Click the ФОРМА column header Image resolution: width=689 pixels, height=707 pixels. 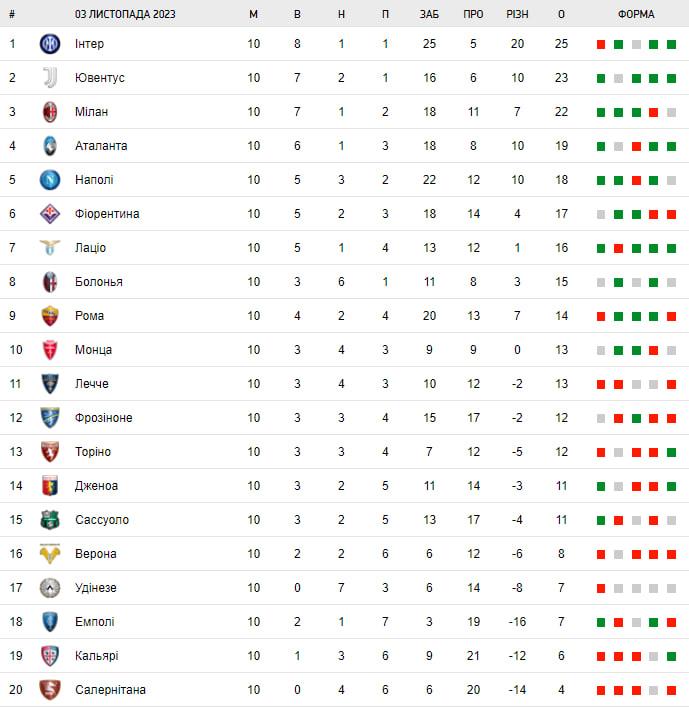tap(636, 14)
